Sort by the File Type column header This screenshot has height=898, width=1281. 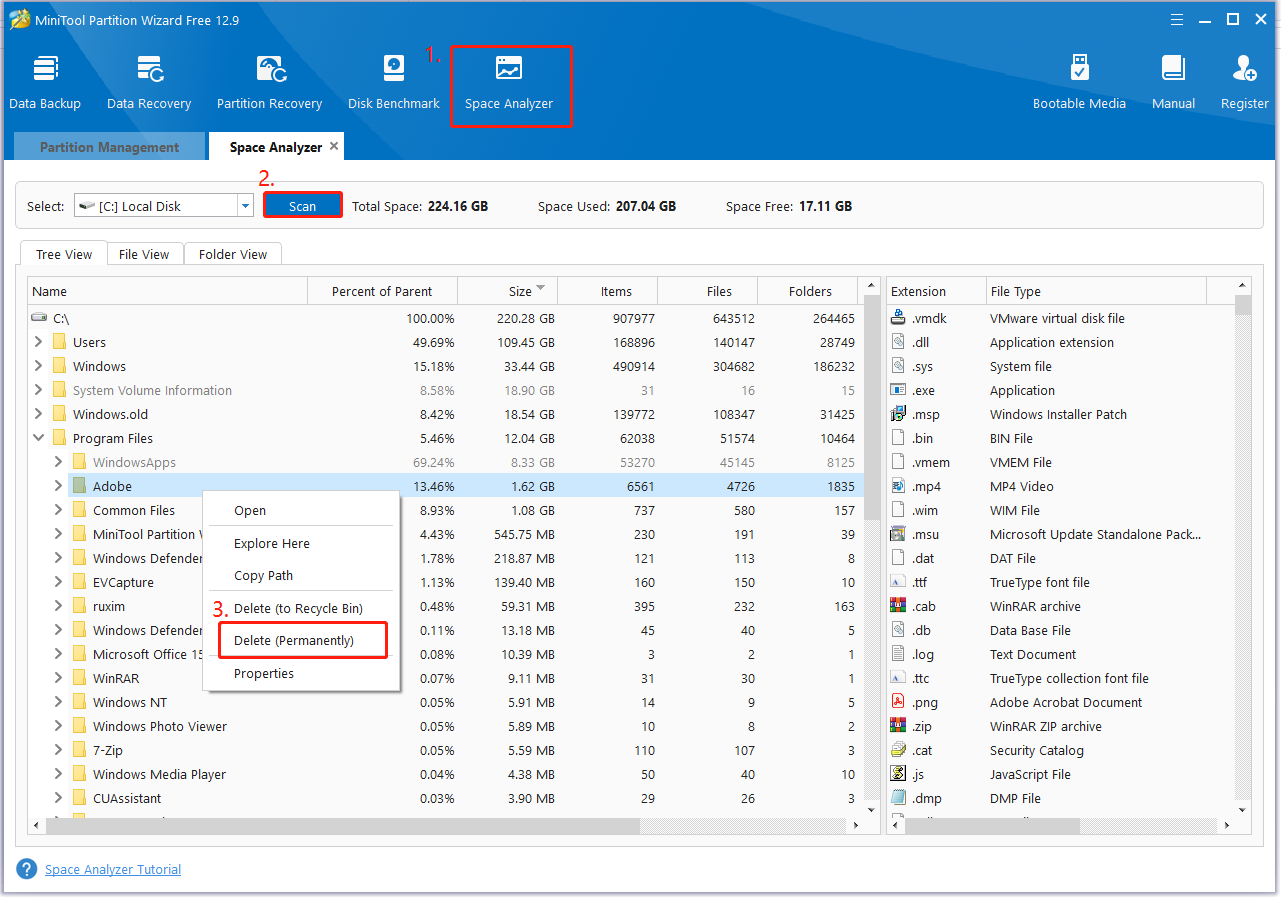1096,291
